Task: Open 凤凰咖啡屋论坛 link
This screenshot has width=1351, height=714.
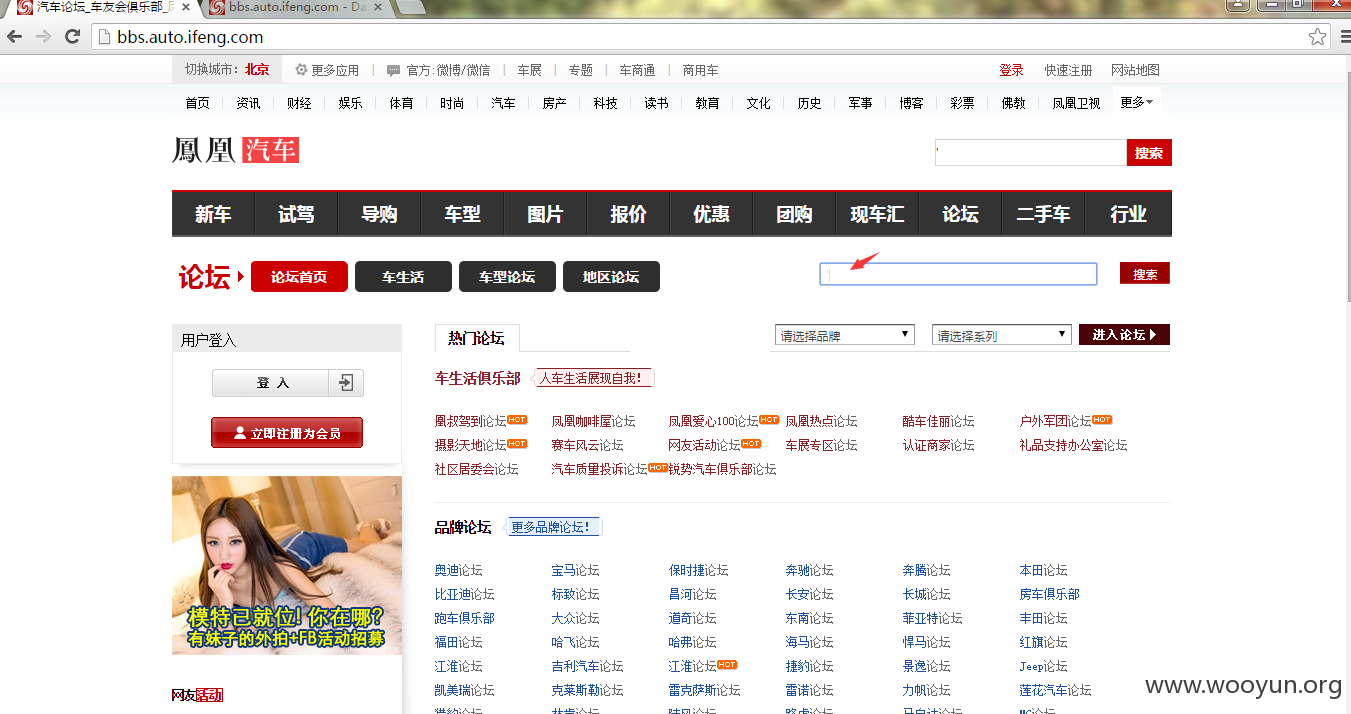Action: coord(593,421)
